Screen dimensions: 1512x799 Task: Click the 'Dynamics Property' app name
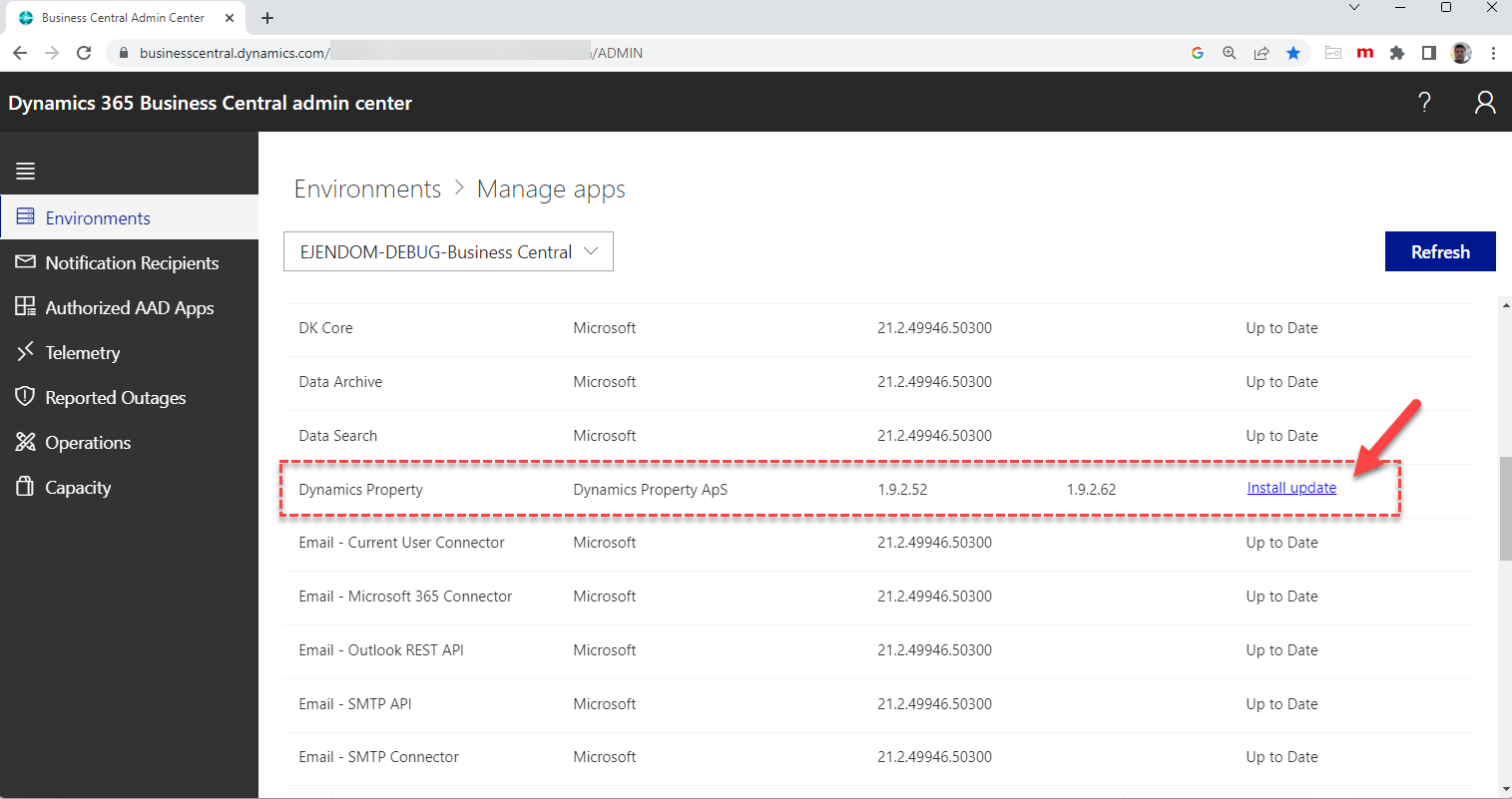[x=360, y=490]
